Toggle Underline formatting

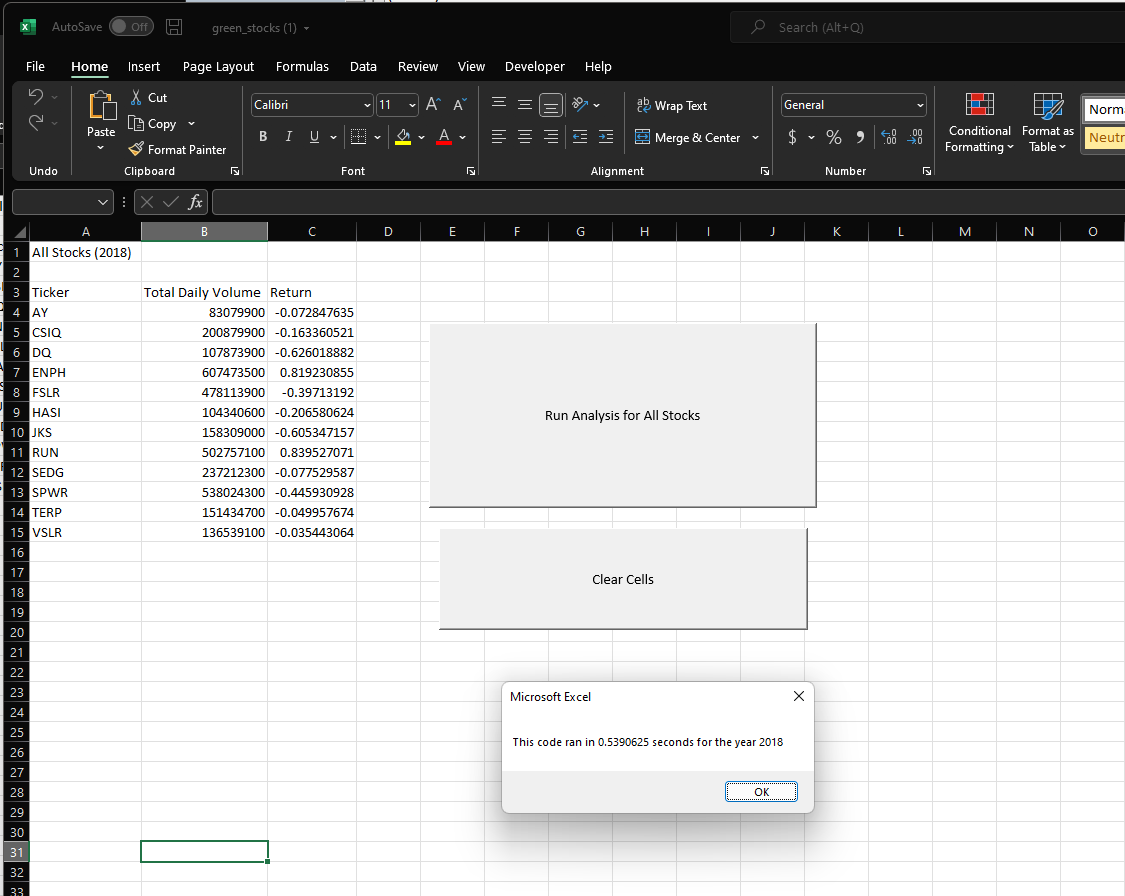click(314, 136)
